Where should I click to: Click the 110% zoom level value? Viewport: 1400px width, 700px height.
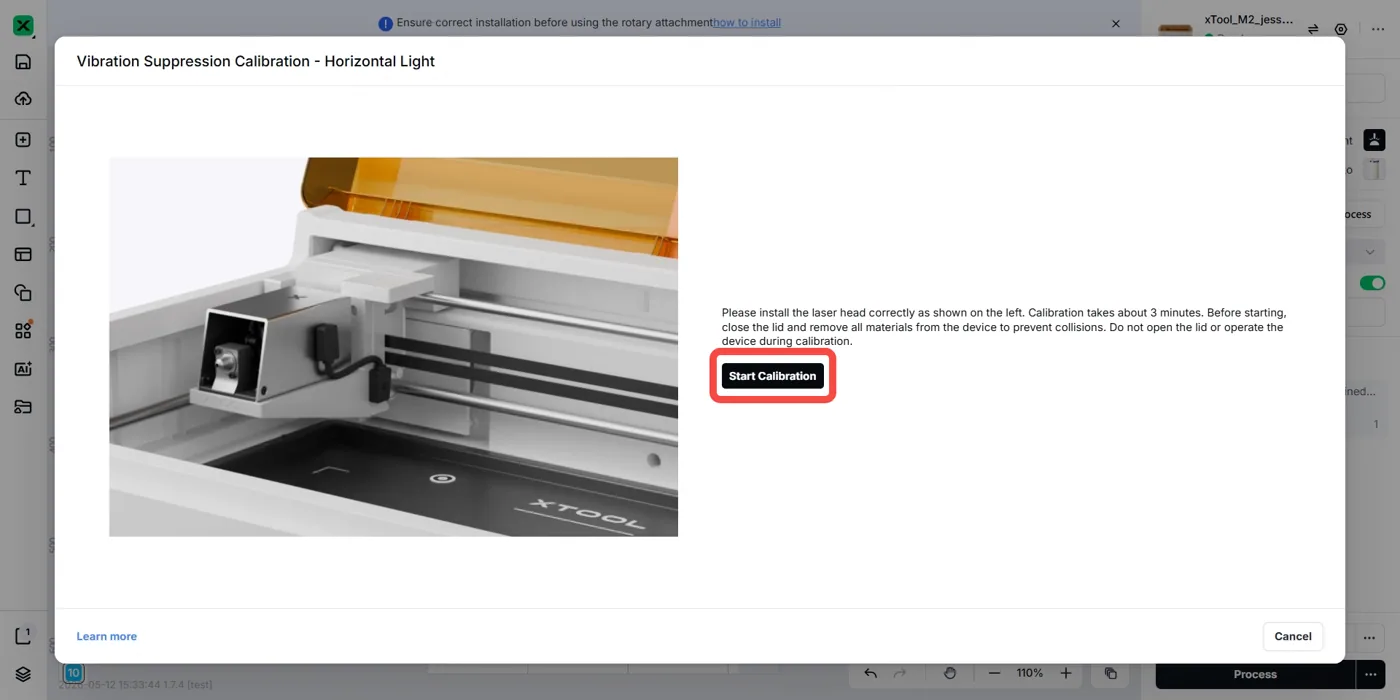coord(1030,673)
